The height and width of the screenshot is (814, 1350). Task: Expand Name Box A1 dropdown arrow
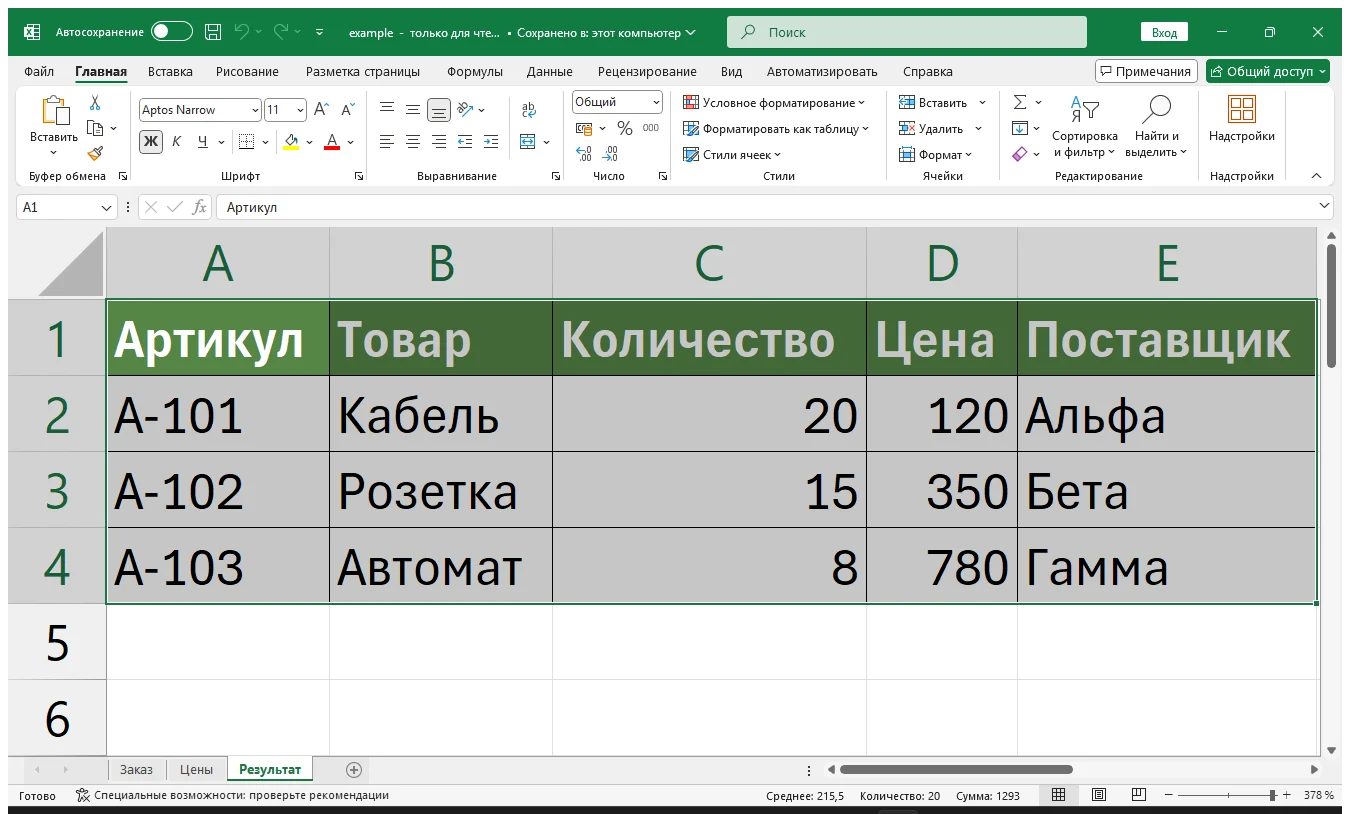pyautogui.click(x=107, y=207)
